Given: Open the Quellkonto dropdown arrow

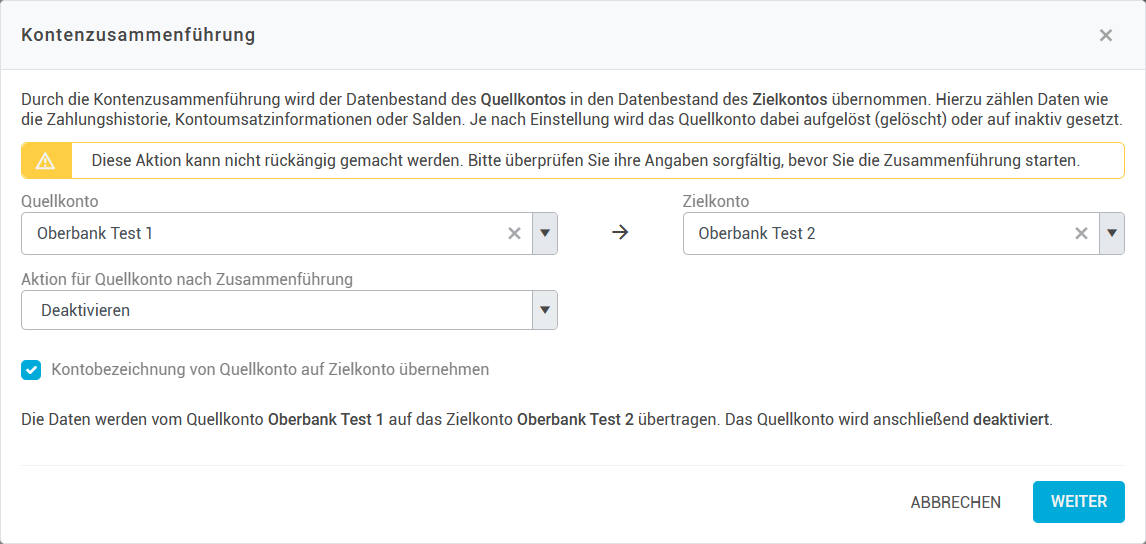Looking at the screenshot, I should pos(545,234).
